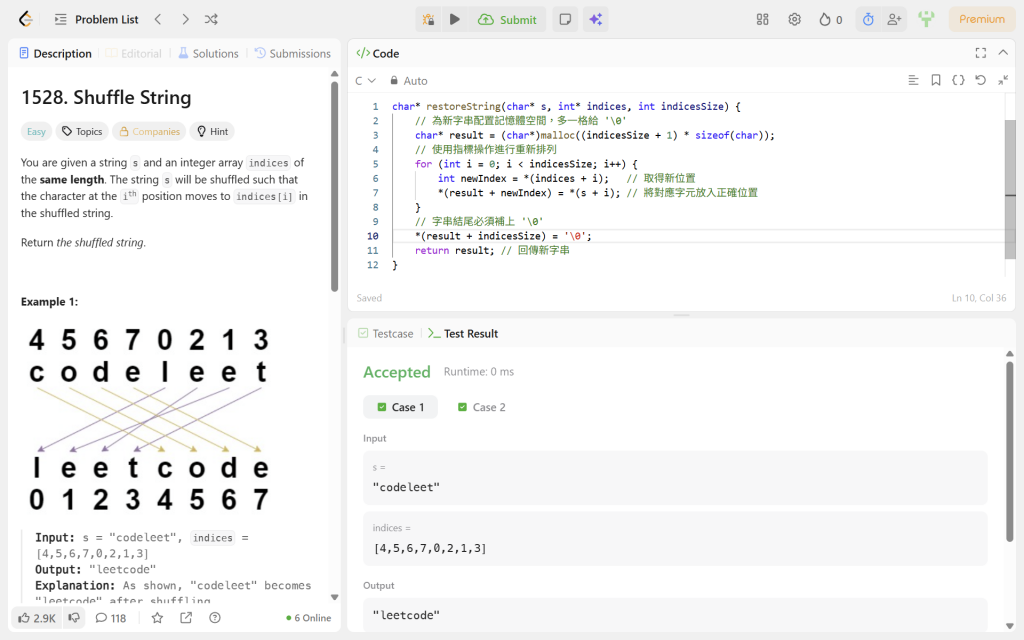Screen dimensions: 1024x640
Task: Expand the Topics tag
Action: tap(82, 131)
